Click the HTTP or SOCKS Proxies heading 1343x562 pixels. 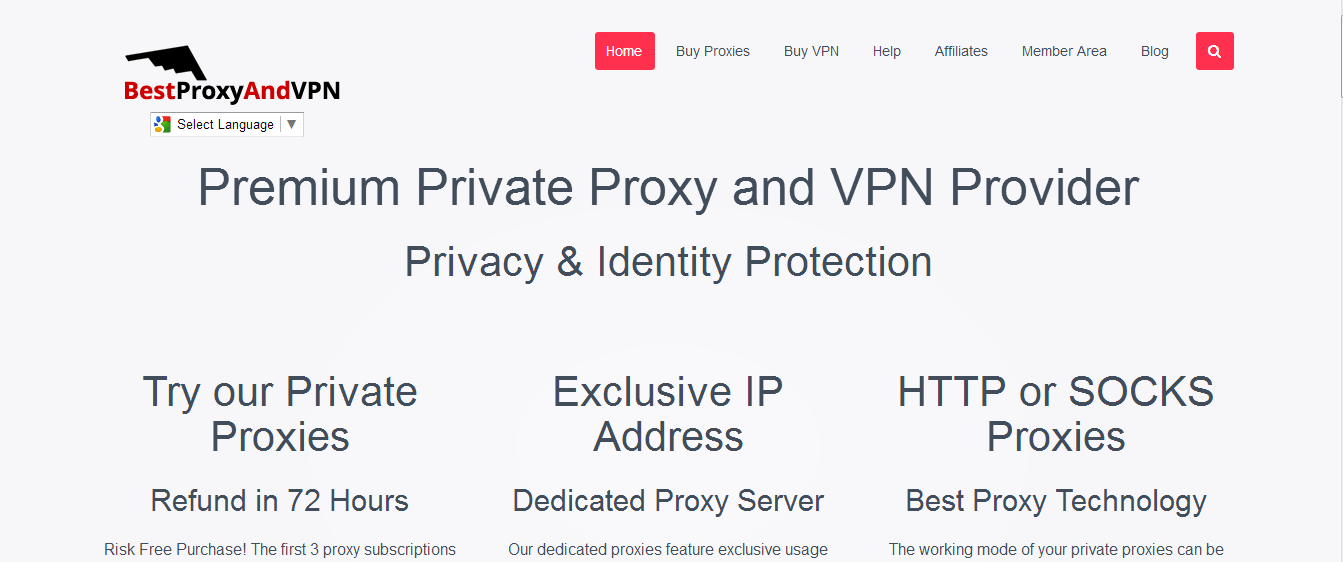click(x=1056, y=414)
